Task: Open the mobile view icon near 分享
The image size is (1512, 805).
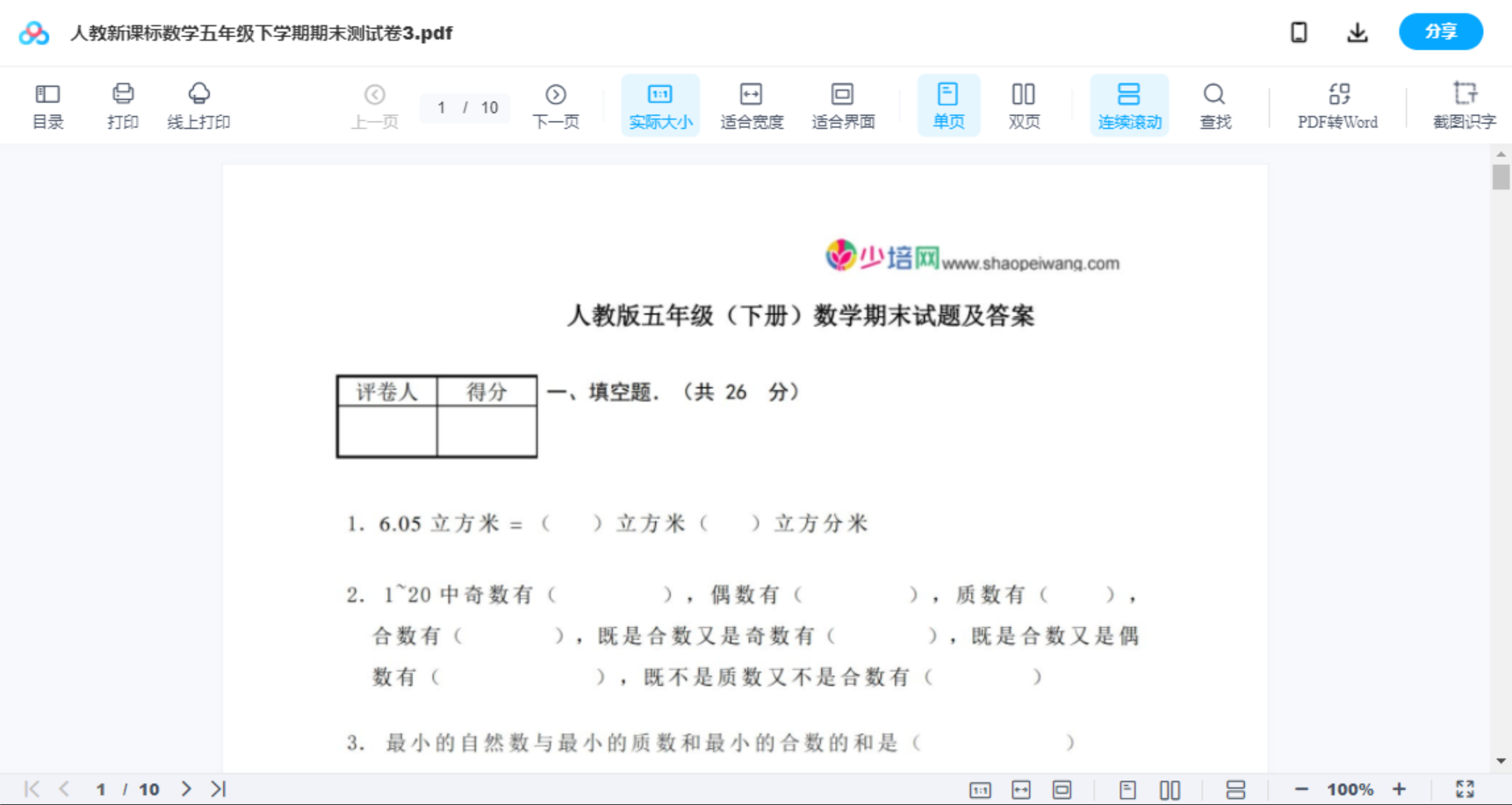Action: [1299, 32]
